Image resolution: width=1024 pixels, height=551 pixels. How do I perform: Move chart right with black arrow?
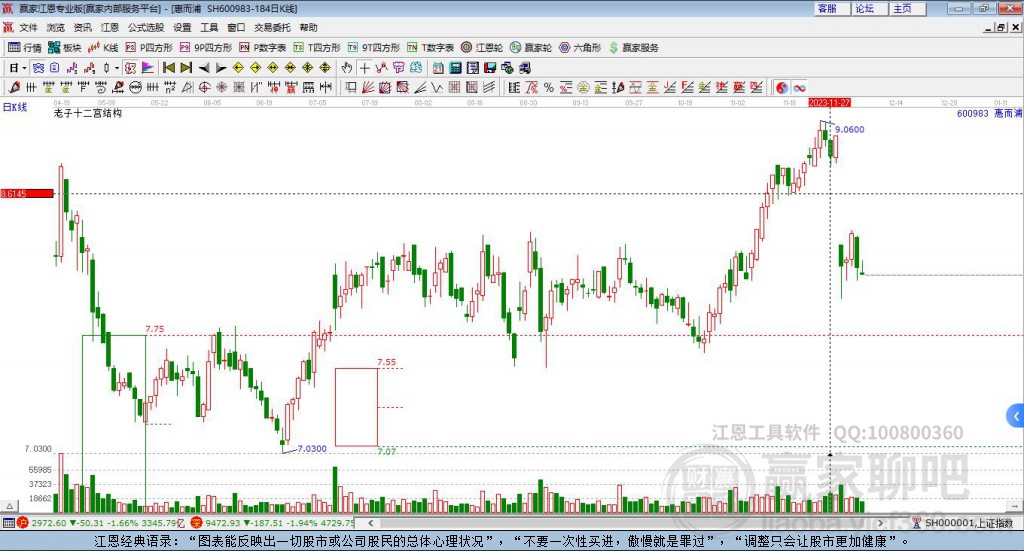(x=221, y=68)
